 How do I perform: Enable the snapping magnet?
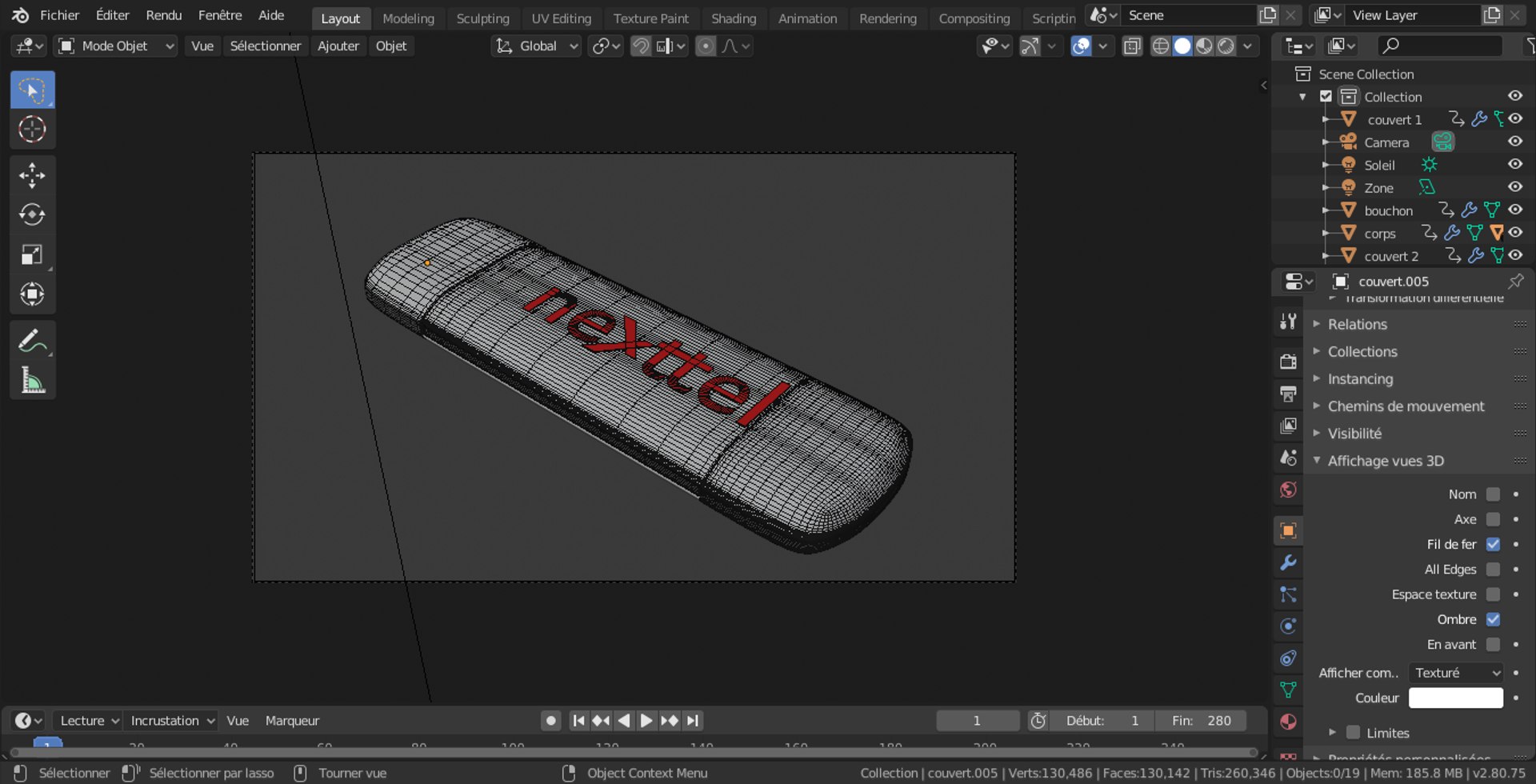click(641, 46)
